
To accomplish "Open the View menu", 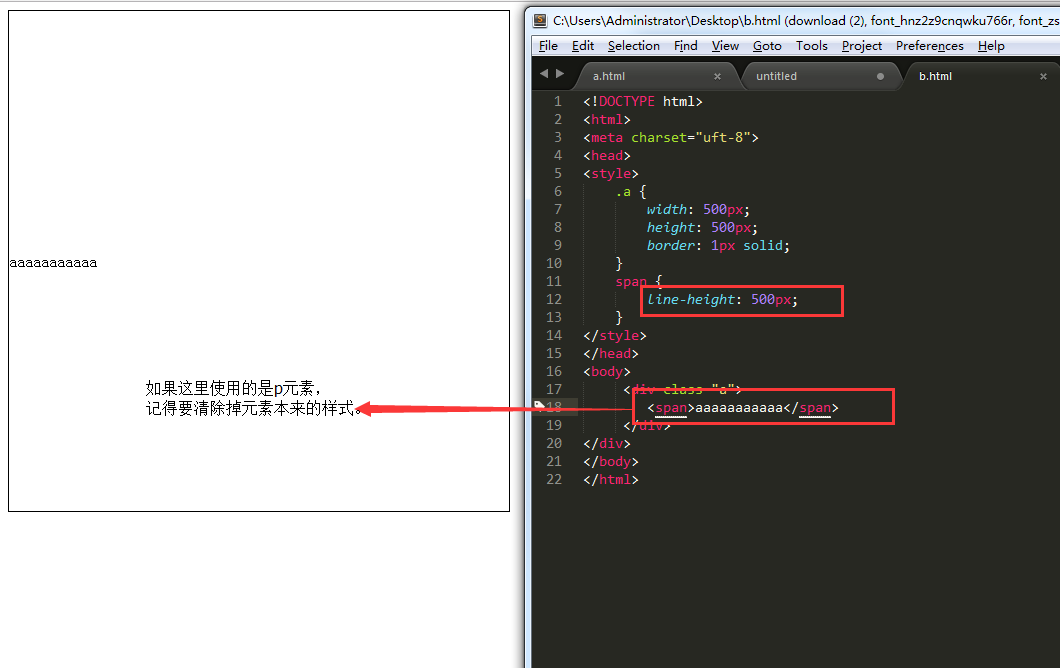I will (x=725, y=46).
